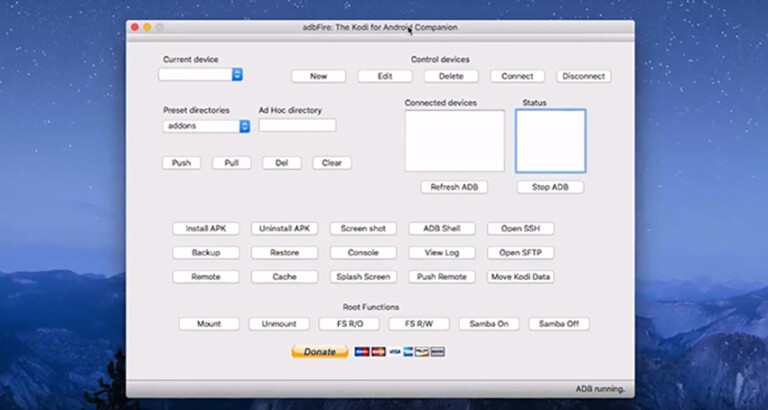Click the Pull button
The height and width of the screenshot is (410, 768).
click(232, 163)
